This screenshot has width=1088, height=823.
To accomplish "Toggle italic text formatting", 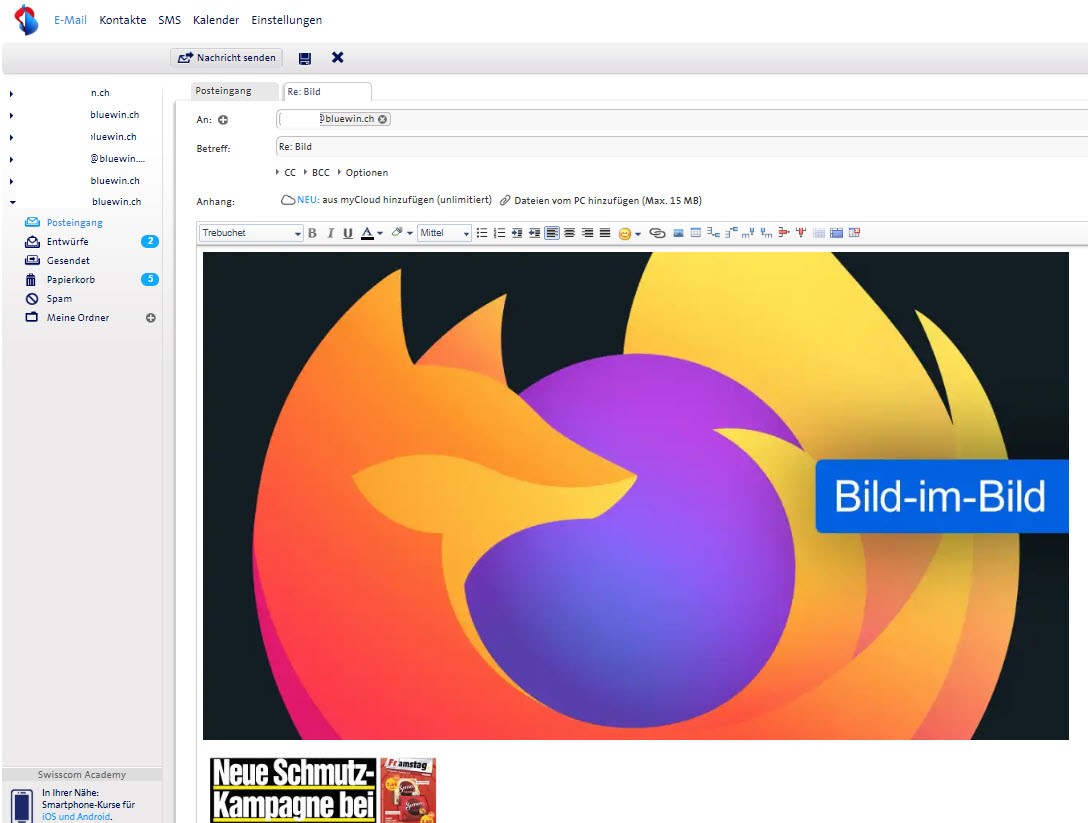I will point(330,233).
